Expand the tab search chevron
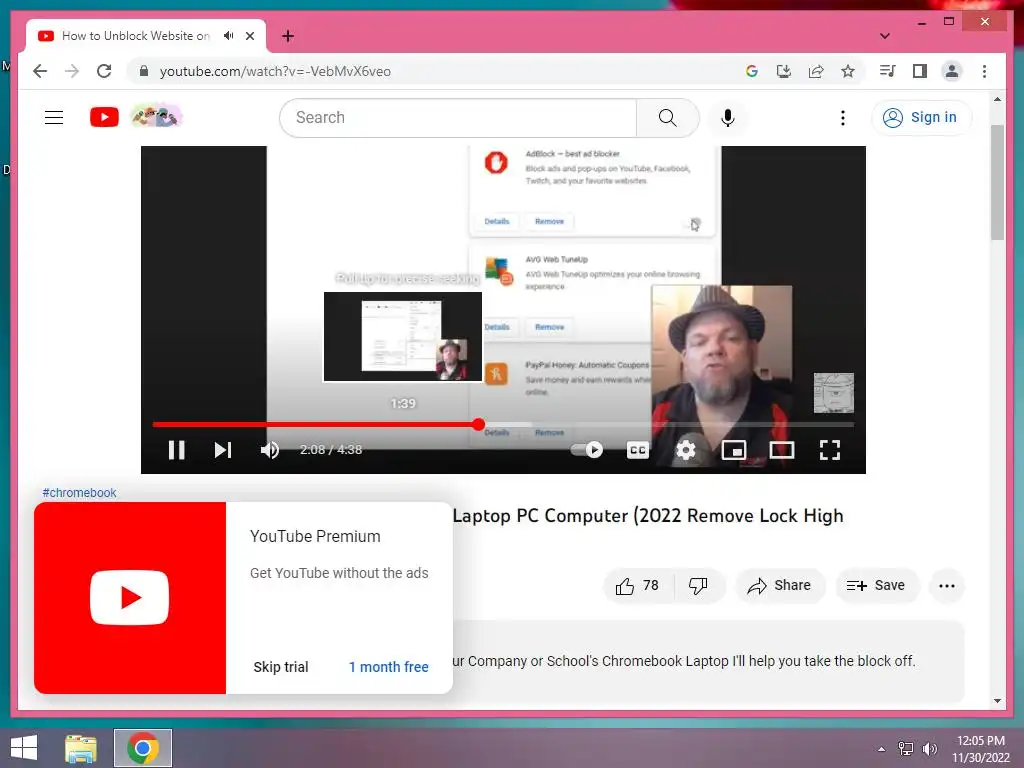This screenshot has height=768, width=1024. [x=885, y=36]
